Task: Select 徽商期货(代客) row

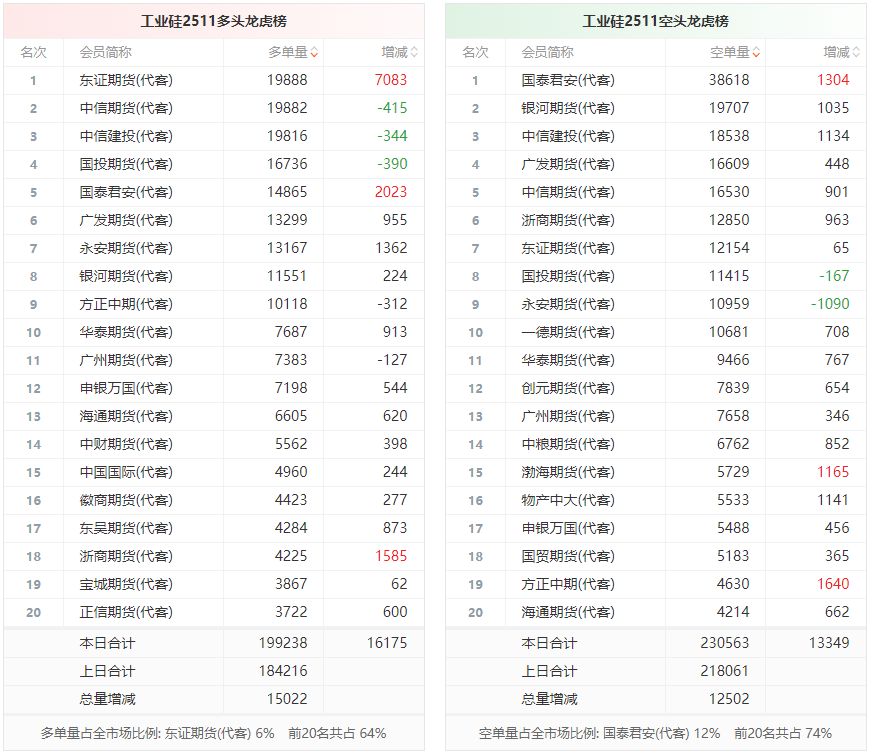Action: click(x=214, y=500)
